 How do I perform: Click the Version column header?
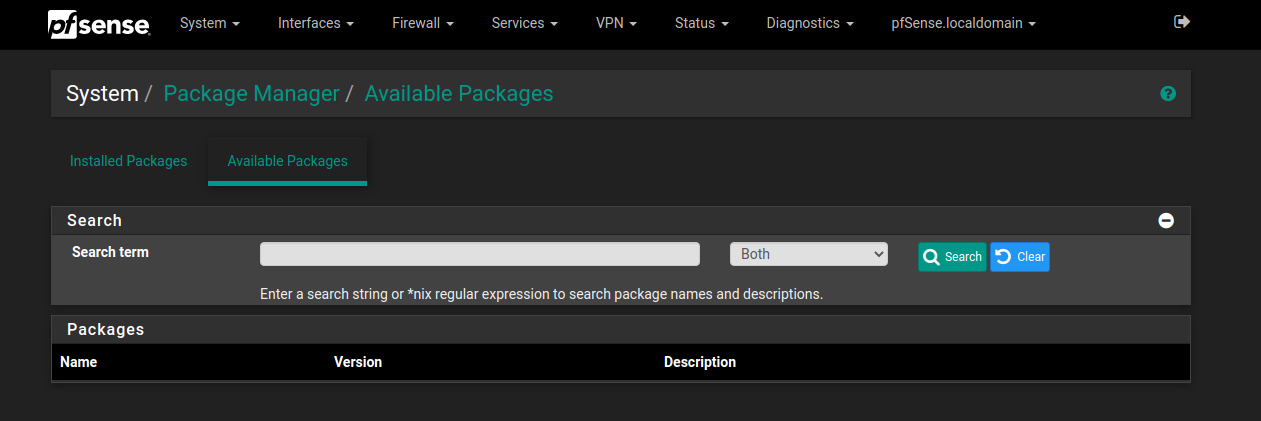[x=358, y=362]
